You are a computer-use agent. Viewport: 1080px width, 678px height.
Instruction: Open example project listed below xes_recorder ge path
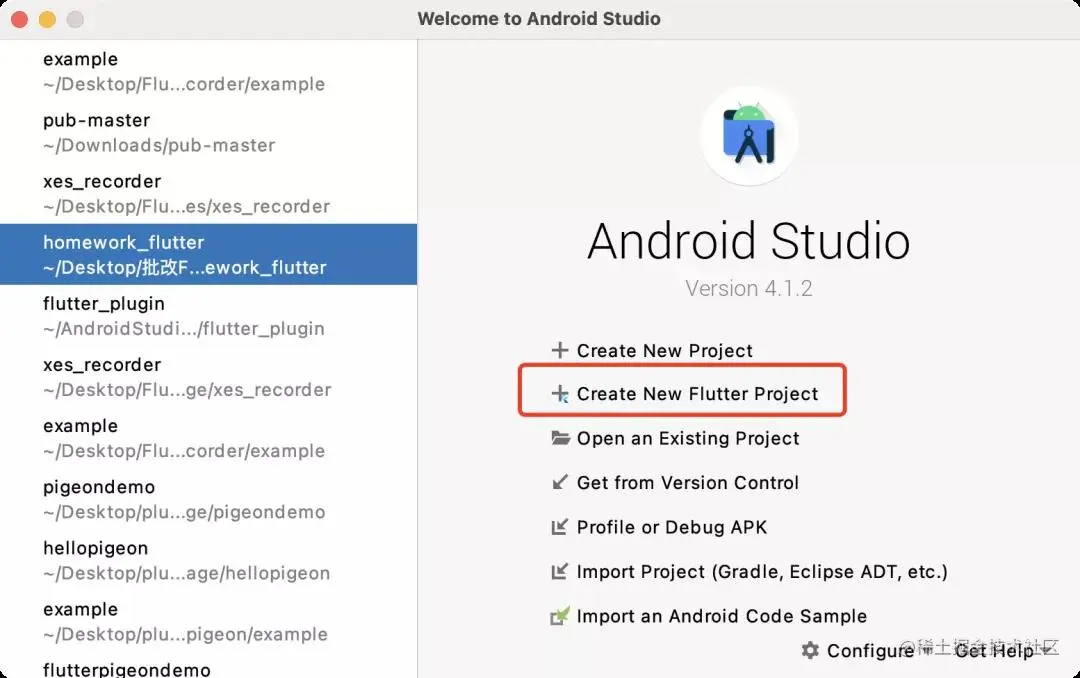pyautogui.click(x=209, y=438)
